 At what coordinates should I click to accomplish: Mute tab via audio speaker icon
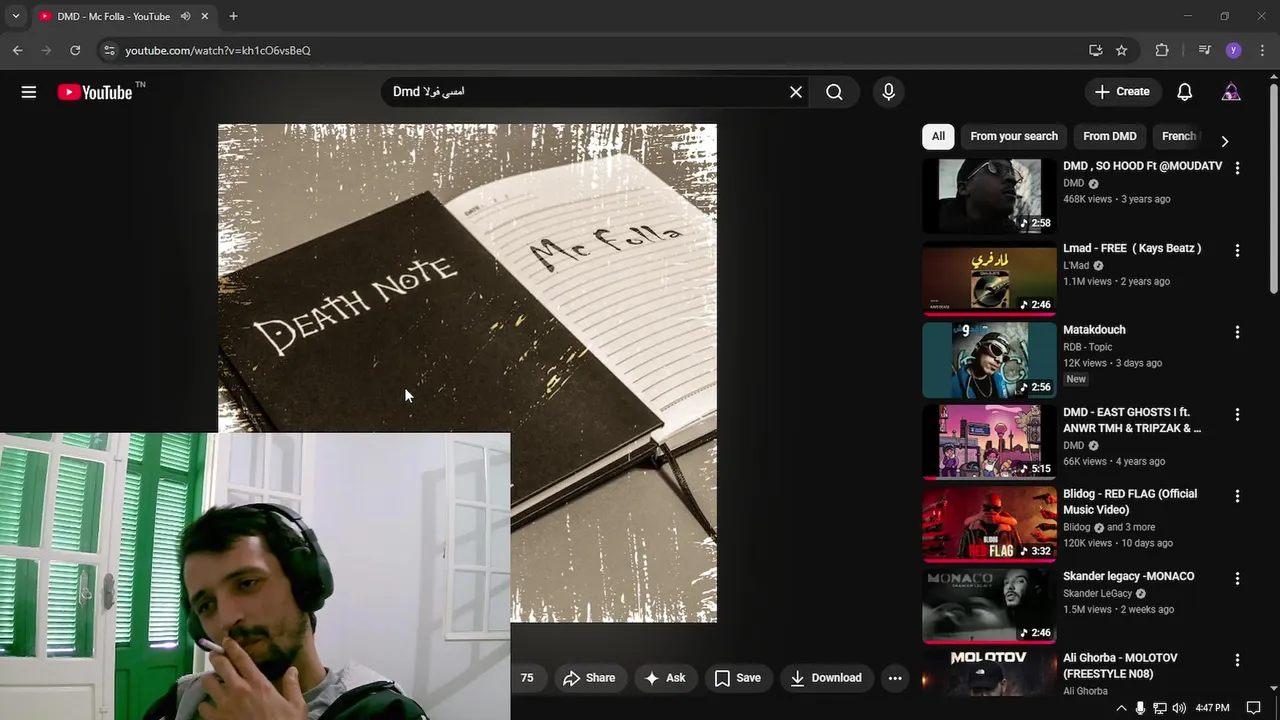185,16
